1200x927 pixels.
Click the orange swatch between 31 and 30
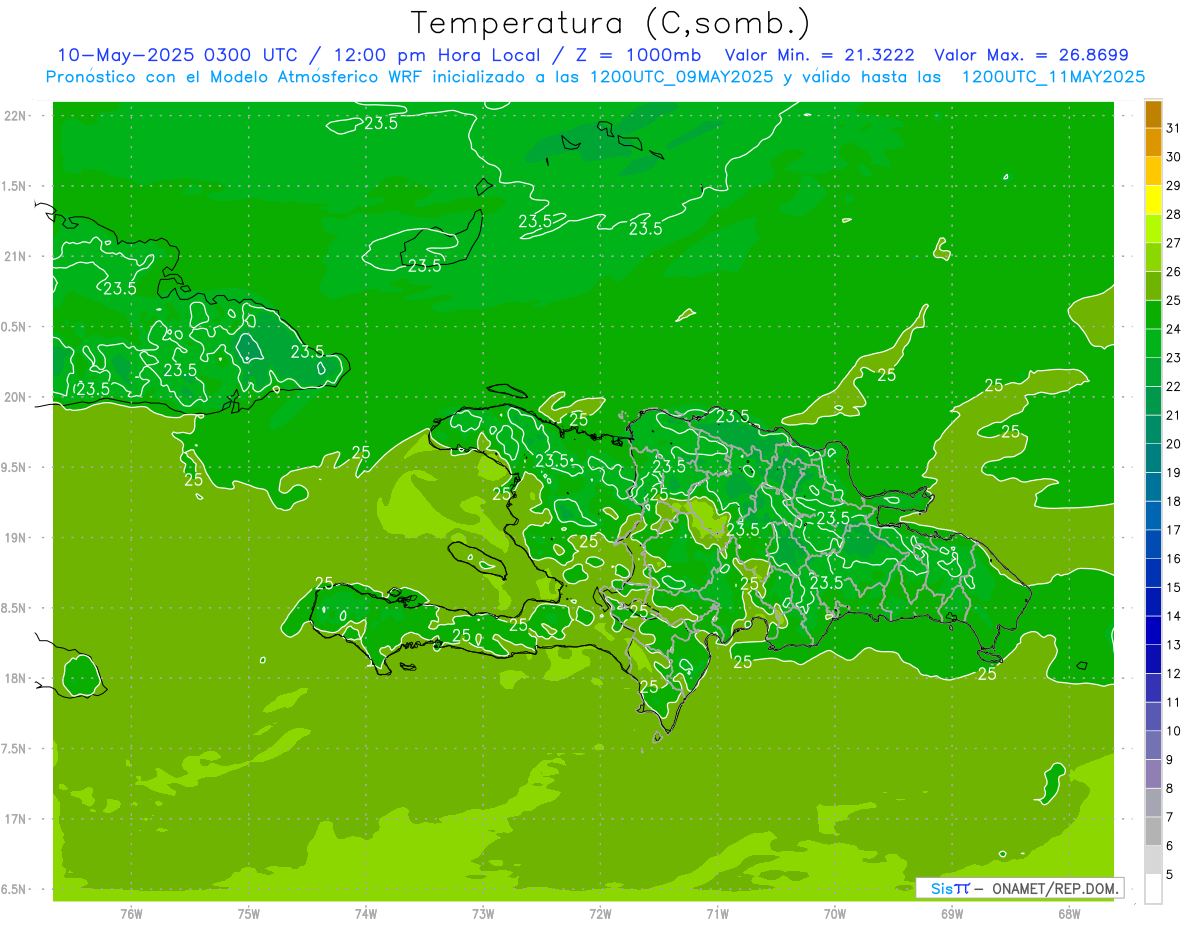[x=1153, y=142]
